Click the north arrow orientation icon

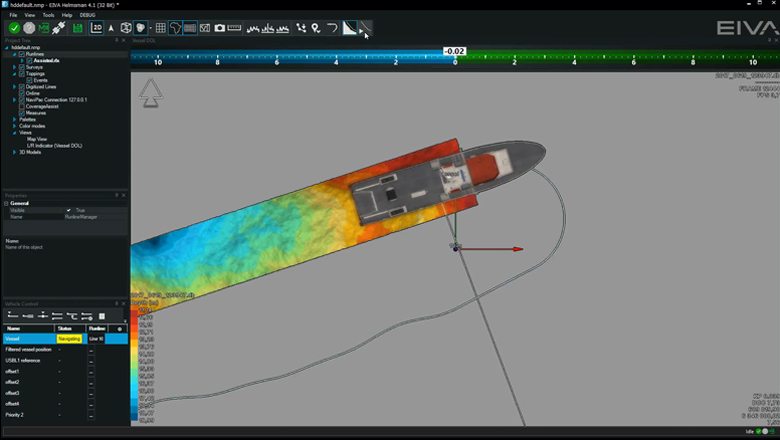pos(111,28)
